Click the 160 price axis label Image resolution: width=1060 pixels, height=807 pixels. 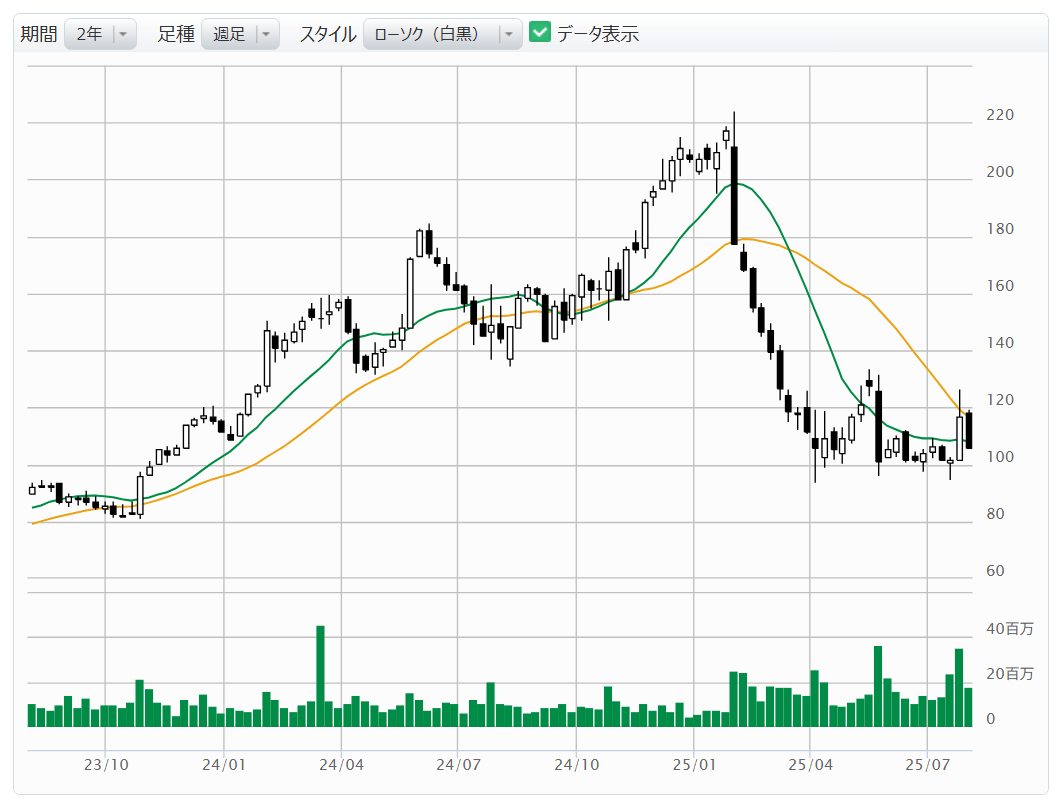coord(1000,286)
